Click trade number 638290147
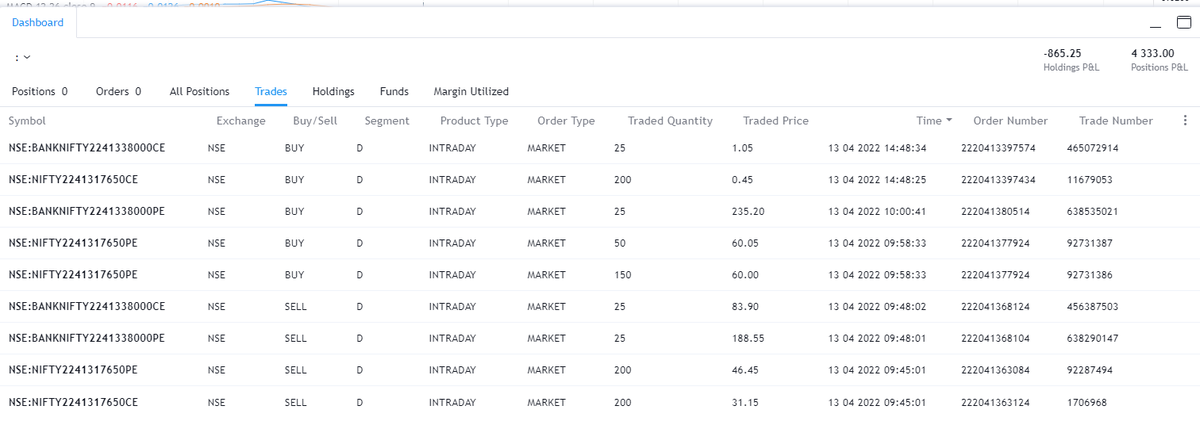 click(x=1093, y=338)
